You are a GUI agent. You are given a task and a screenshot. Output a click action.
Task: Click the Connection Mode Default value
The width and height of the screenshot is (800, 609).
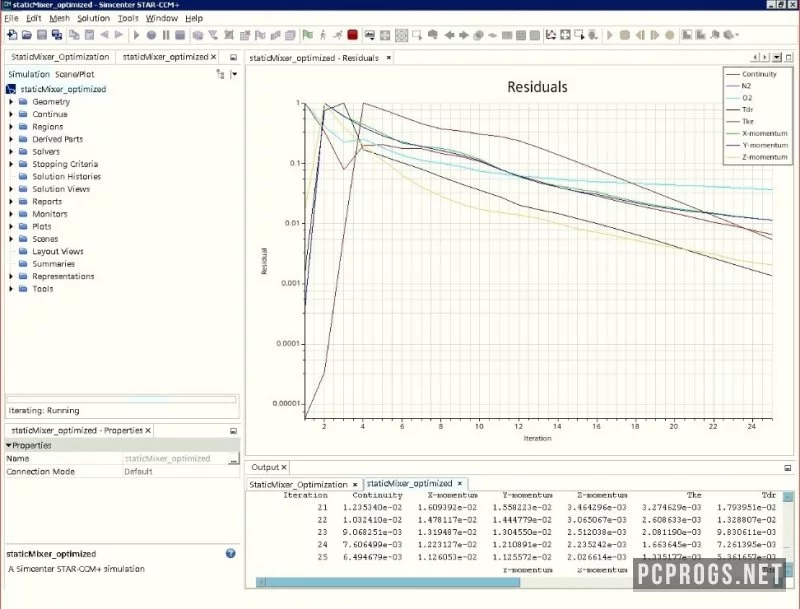pyautogui.click(x=138, y=472)
